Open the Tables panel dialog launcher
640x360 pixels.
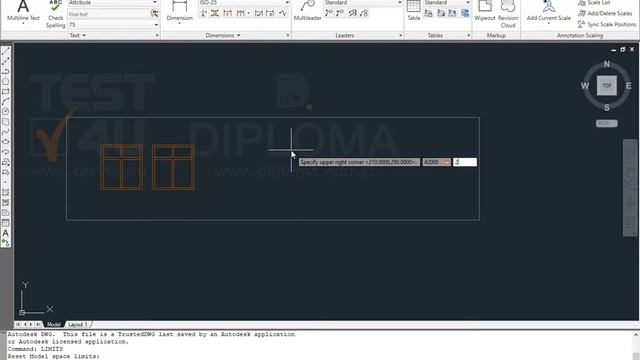469,36
